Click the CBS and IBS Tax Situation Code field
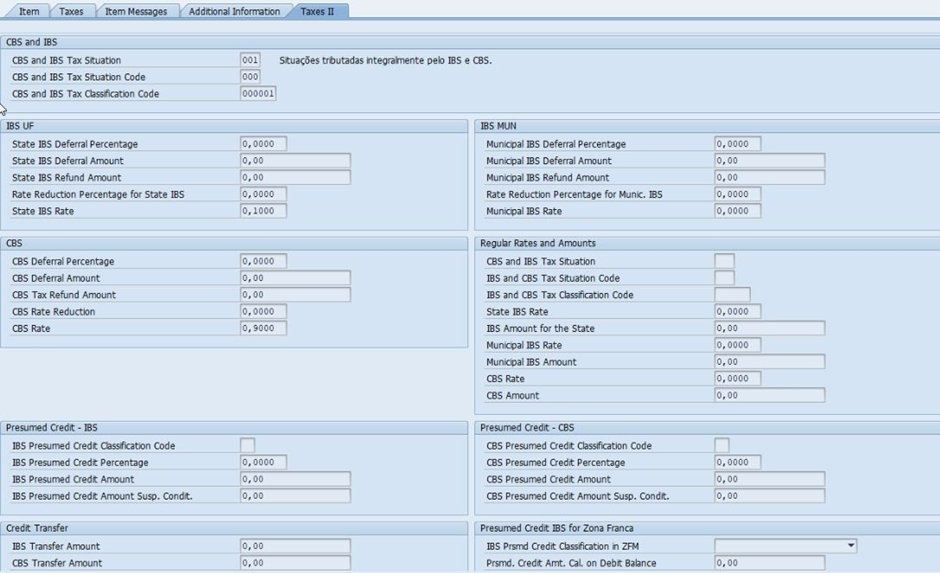The image size is (940, 573). click(250, 77)
